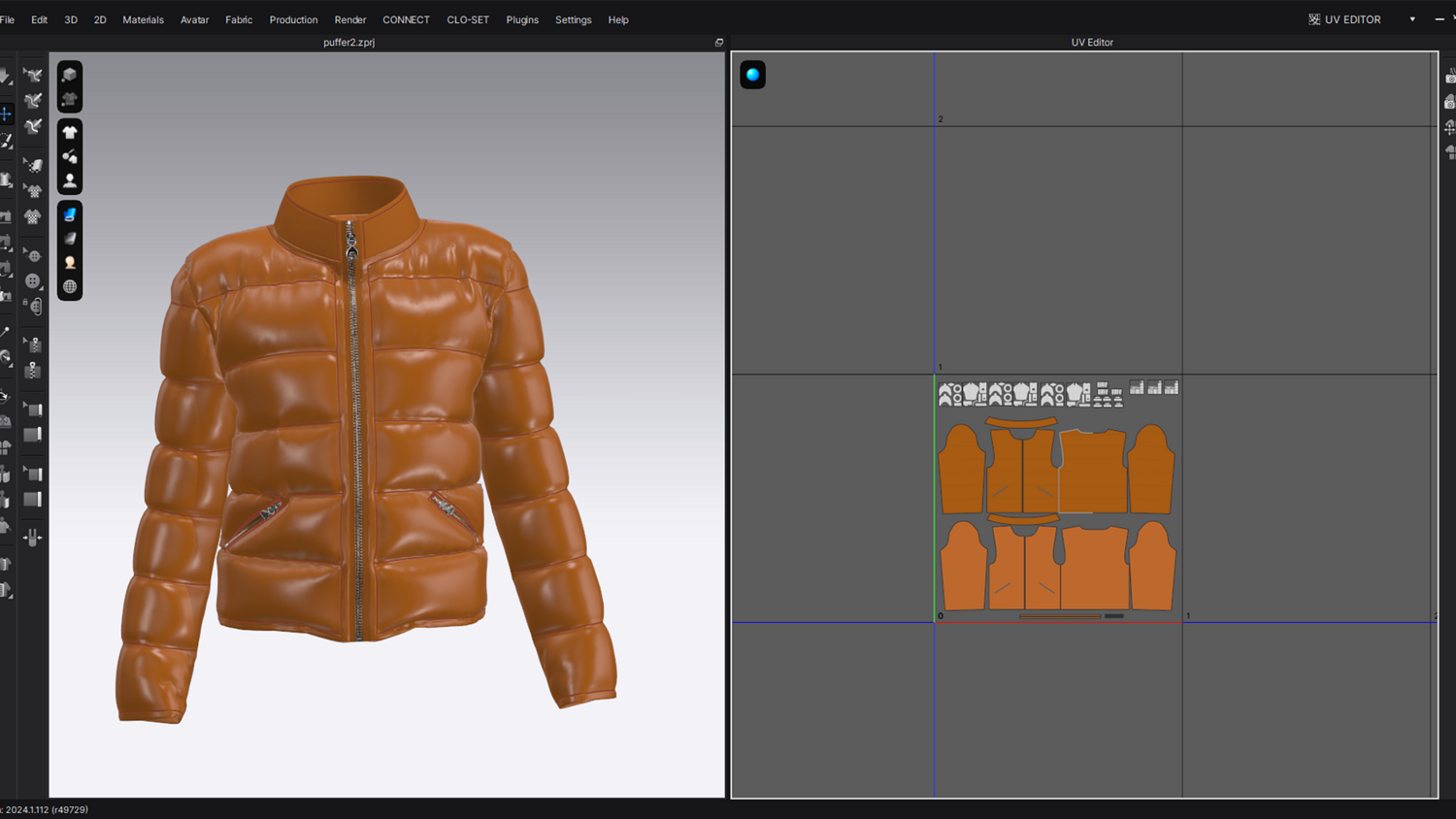The image size is (1456, 819).
Task: Select the puffer2.zprj window title
Action: click(x=348, y=43)
